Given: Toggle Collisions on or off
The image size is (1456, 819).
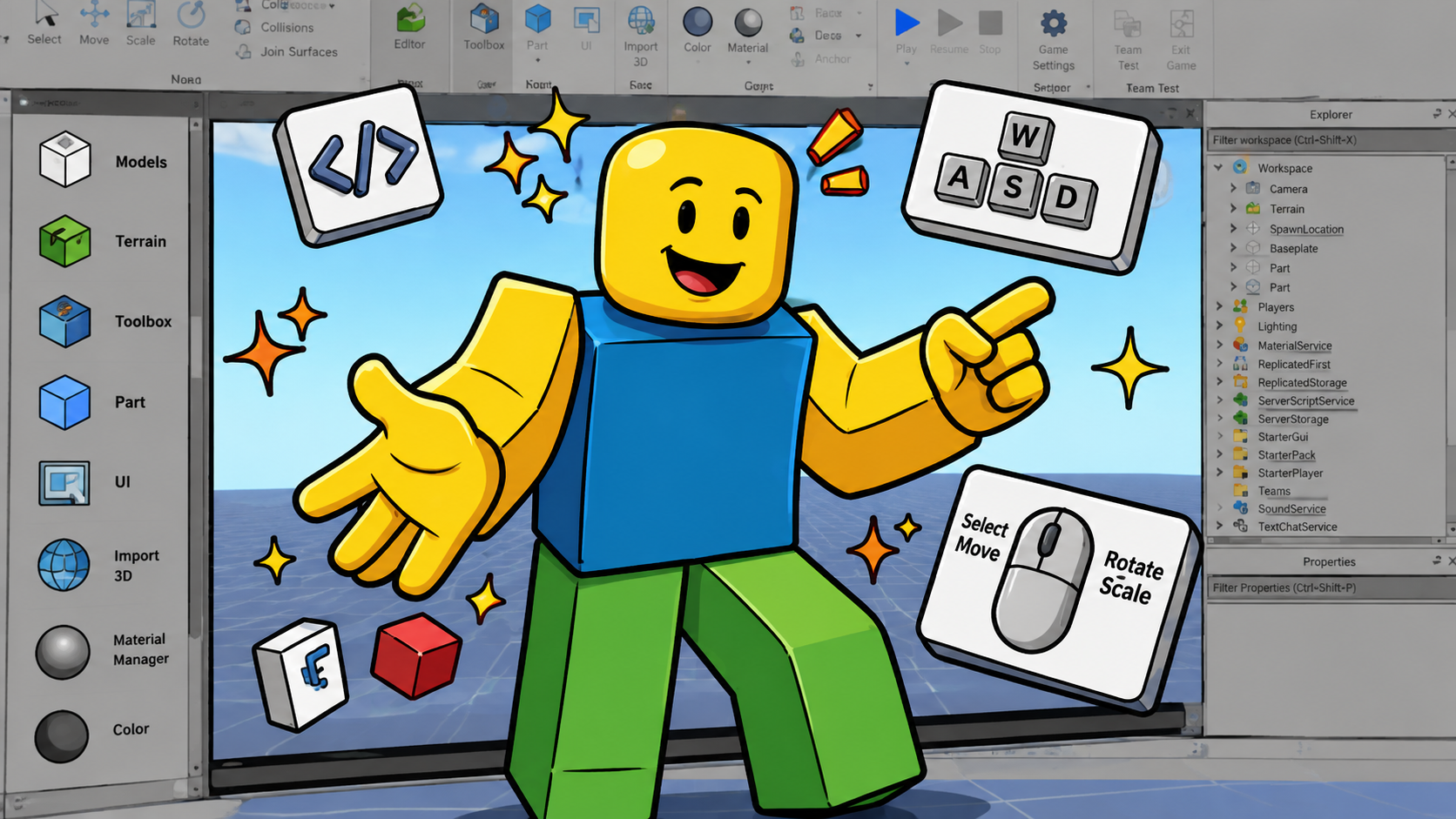Looking at the screenshot, I should pos(274,27).
